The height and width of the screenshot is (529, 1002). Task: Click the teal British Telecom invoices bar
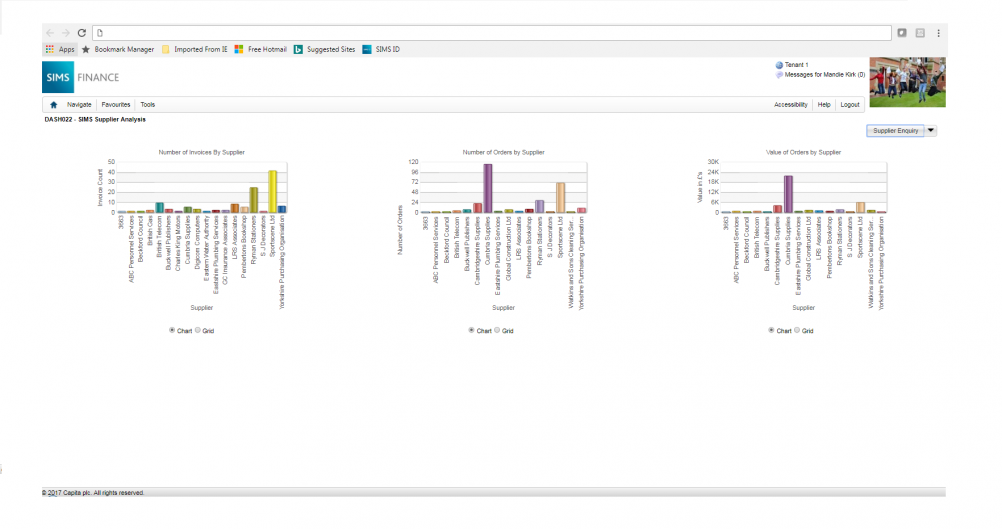(x=160, y=208)
